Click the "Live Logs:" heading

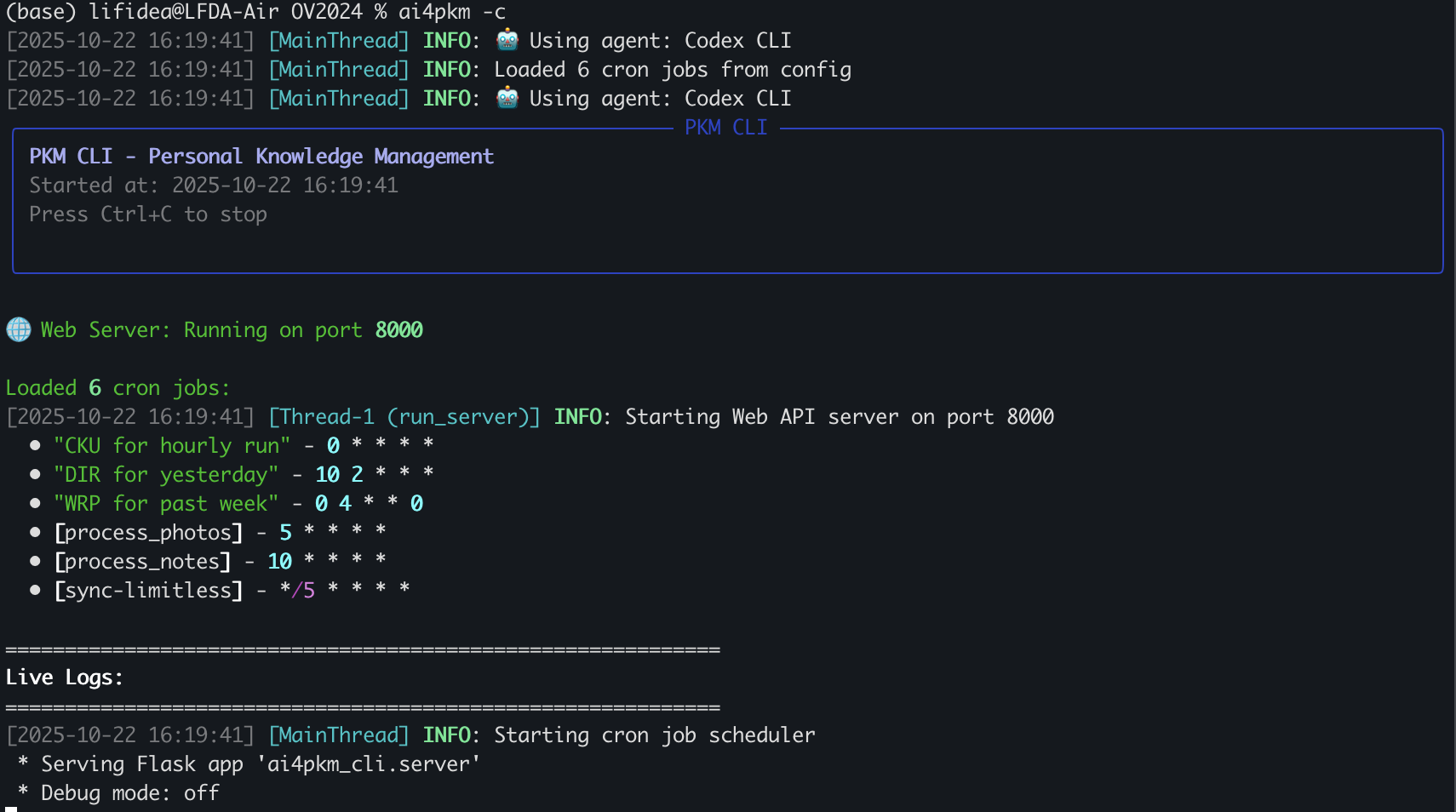(64, 678)
